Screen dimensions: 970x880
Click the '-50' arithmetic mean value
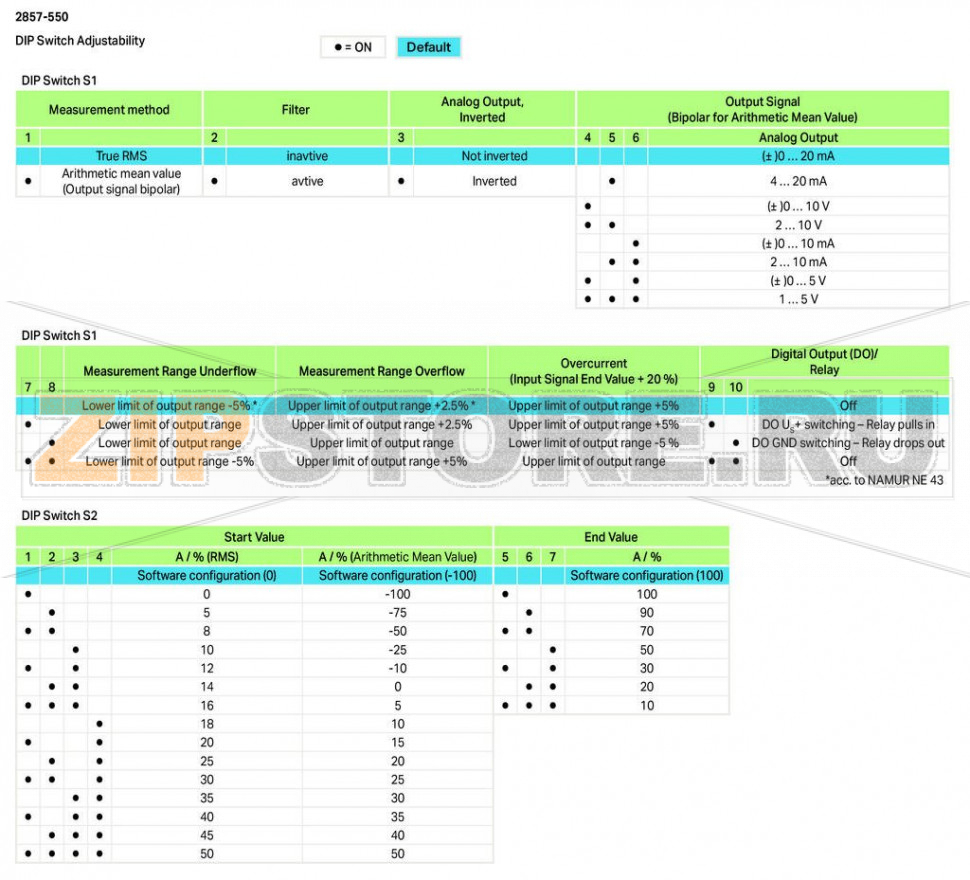point(398,631)
